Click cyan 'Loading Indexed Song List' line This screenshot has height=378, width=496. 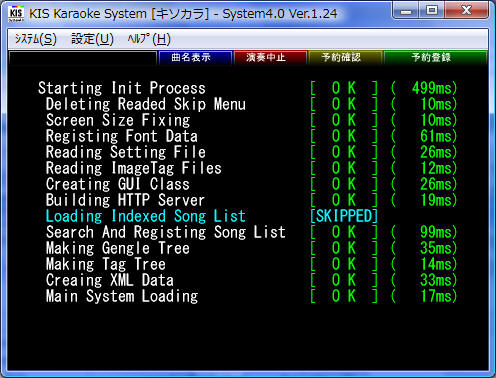coord(146,216)
